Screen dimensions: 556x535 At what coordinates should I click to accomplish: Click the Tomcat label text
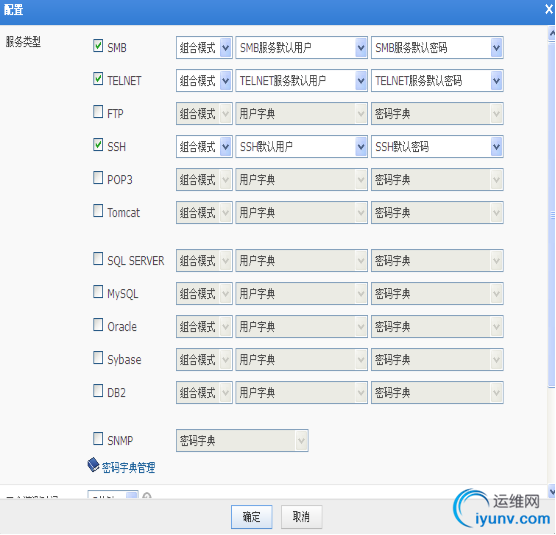coord(123,213)
